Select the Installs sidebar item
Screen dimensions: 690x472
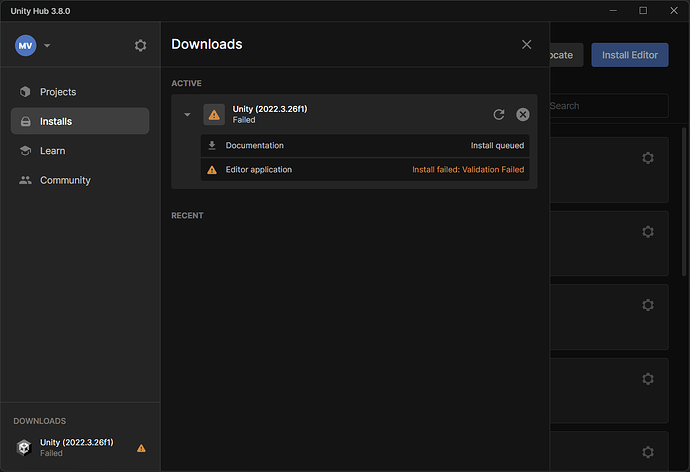click(56, 121)
